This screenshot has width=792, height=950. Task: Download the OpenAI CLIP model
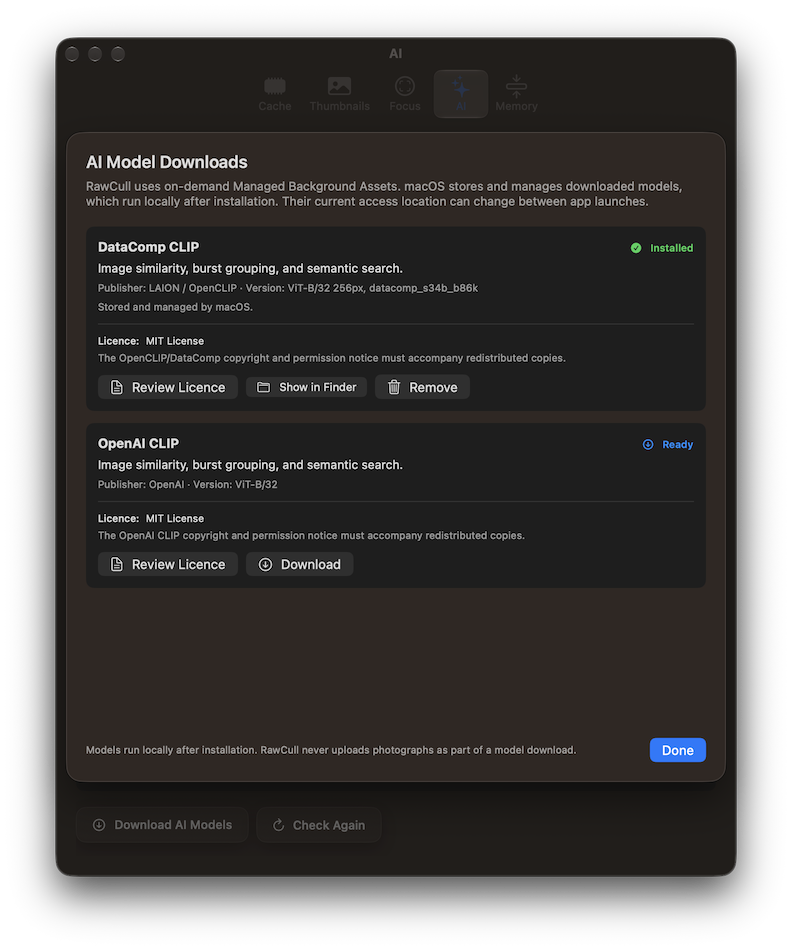coord(299,564)
